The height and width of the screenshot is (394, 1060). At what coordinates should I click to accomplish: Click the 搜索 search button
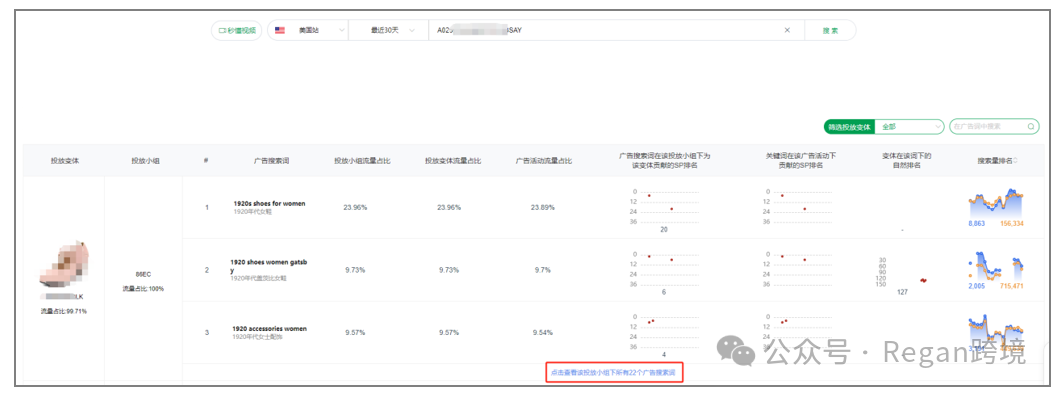(830, 30)
